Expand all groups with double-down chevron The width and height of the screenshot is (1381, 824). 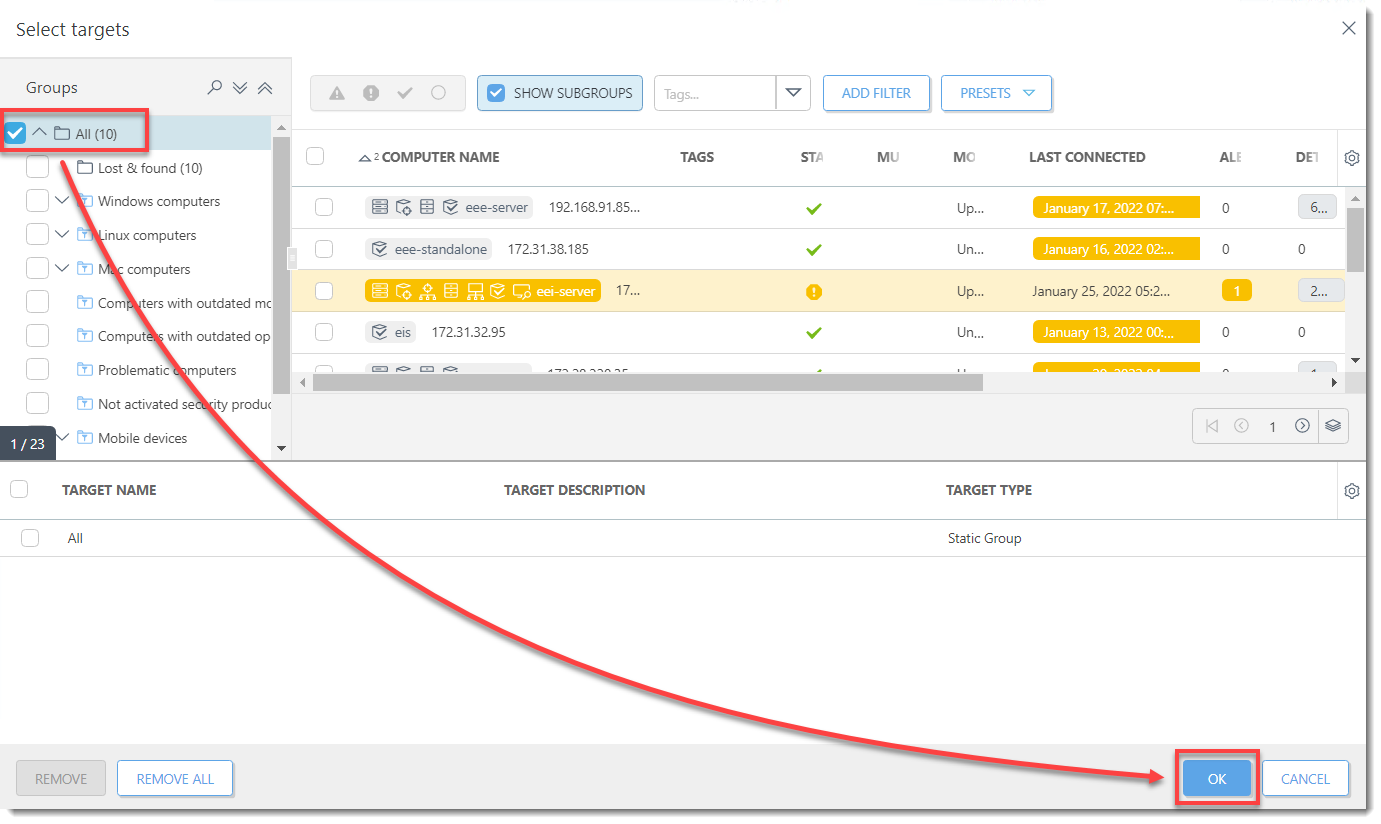tap(240, 88)
